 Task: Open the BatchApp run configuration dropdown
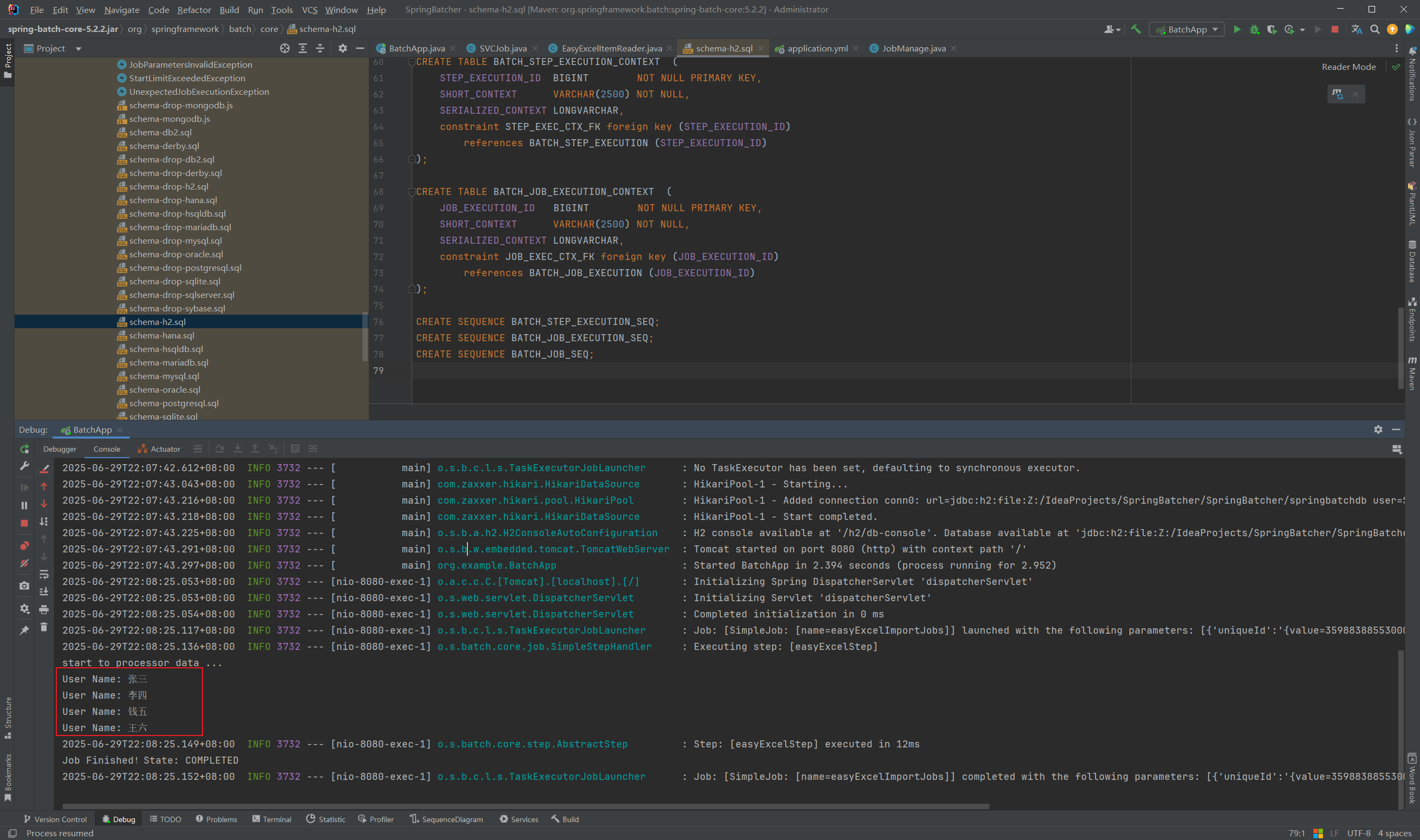pyautogui.click(x=1187, y=29)
